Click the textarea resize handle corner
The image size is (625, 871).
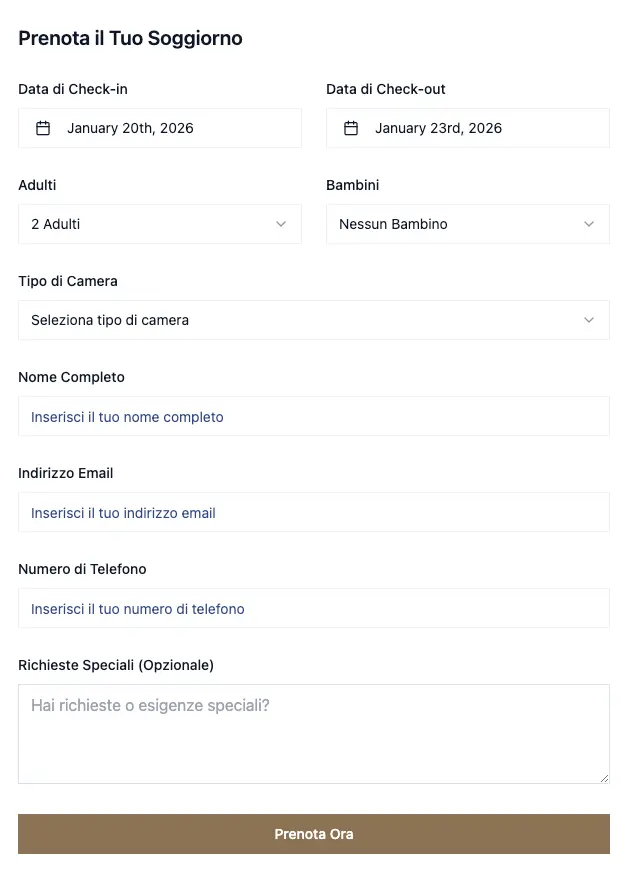point(604,778)
